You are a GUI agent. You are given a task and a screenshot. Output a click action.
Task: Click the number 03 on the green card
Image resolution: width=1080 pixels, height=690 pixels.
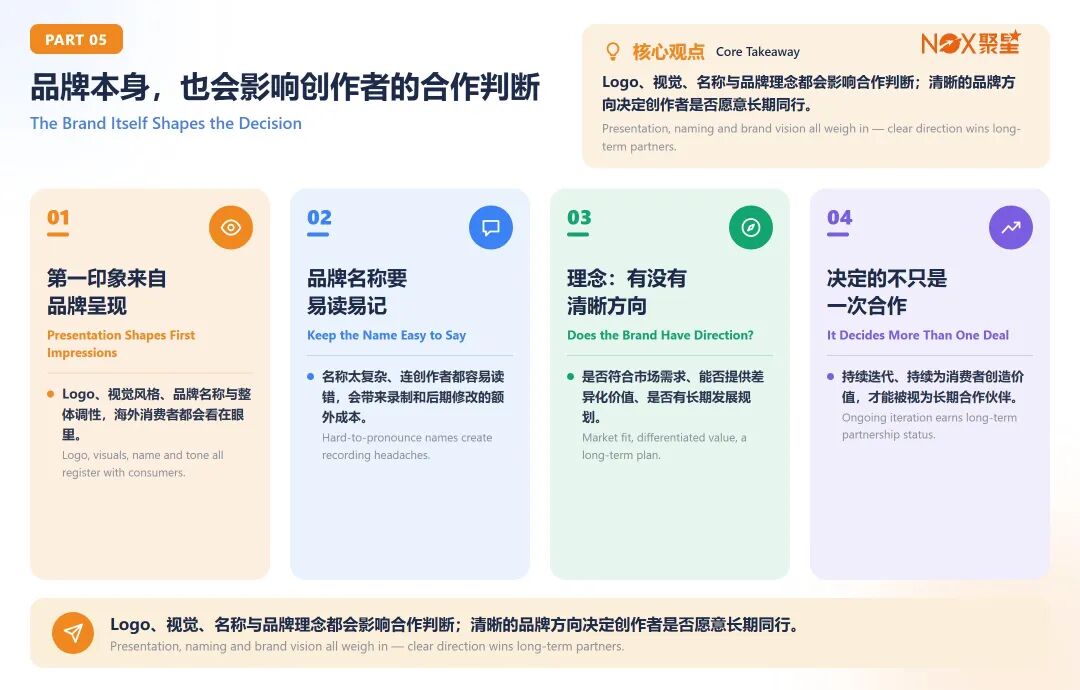[579, 218]
